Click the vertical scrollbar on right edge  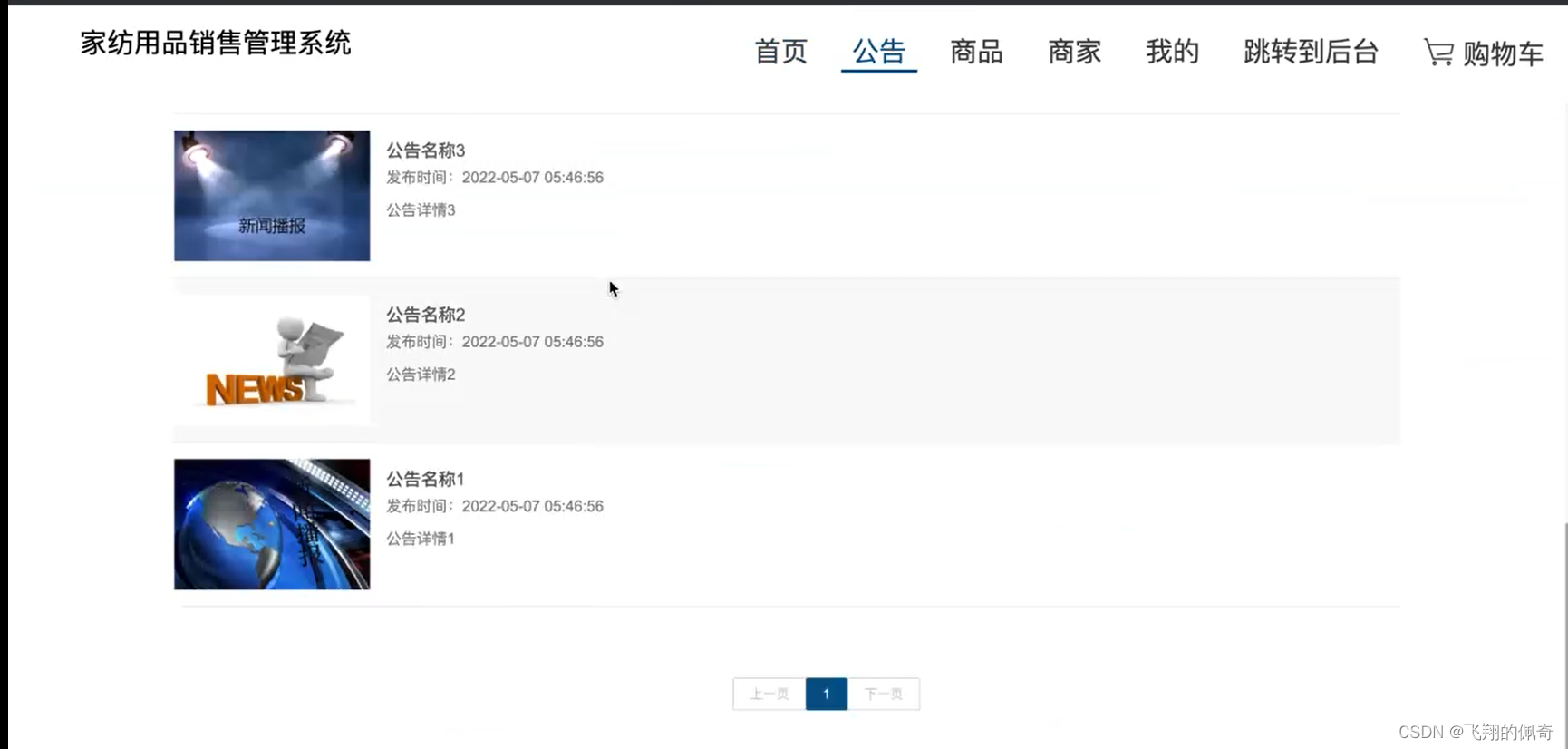tap(1565, 635)
